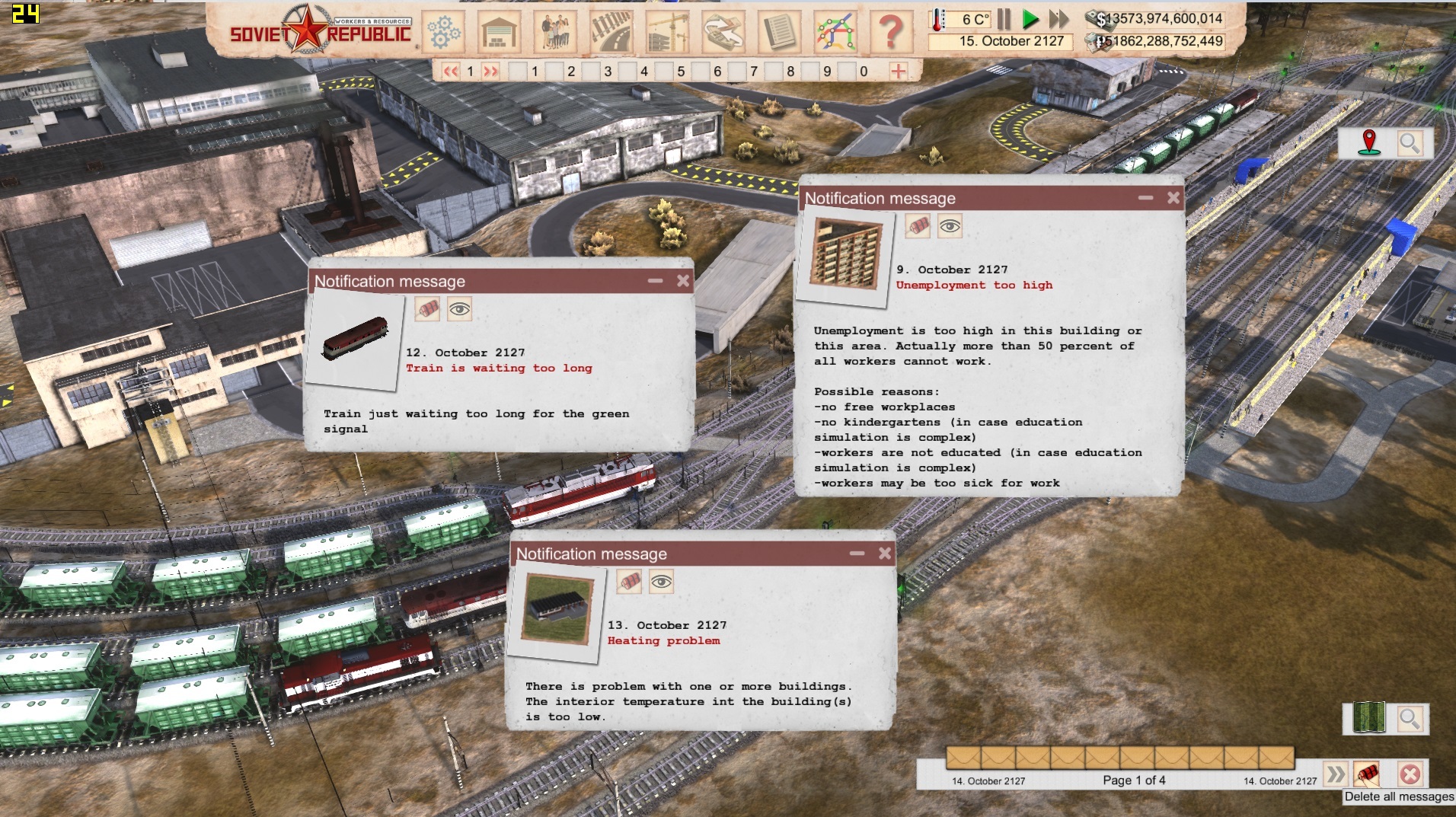Minimize the Heating problem notification

(857, 554)
